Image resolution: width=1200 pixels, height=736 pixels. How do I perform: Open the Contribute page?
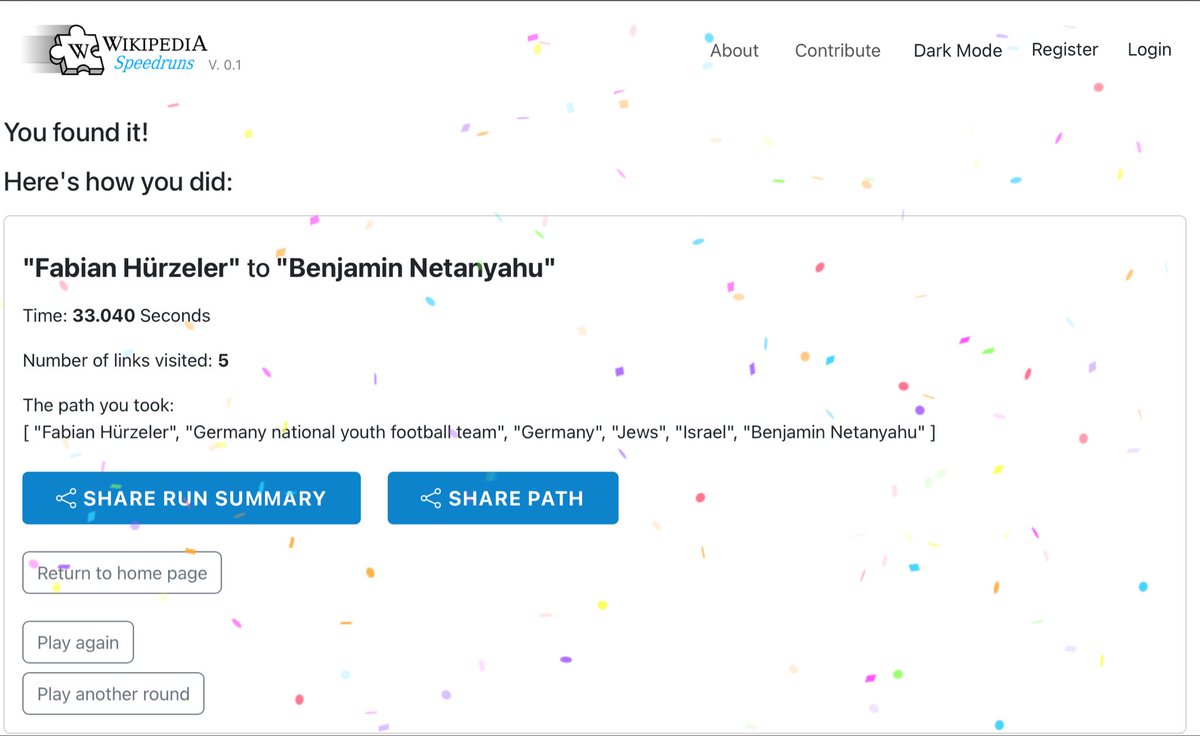(x=838, y=50)
